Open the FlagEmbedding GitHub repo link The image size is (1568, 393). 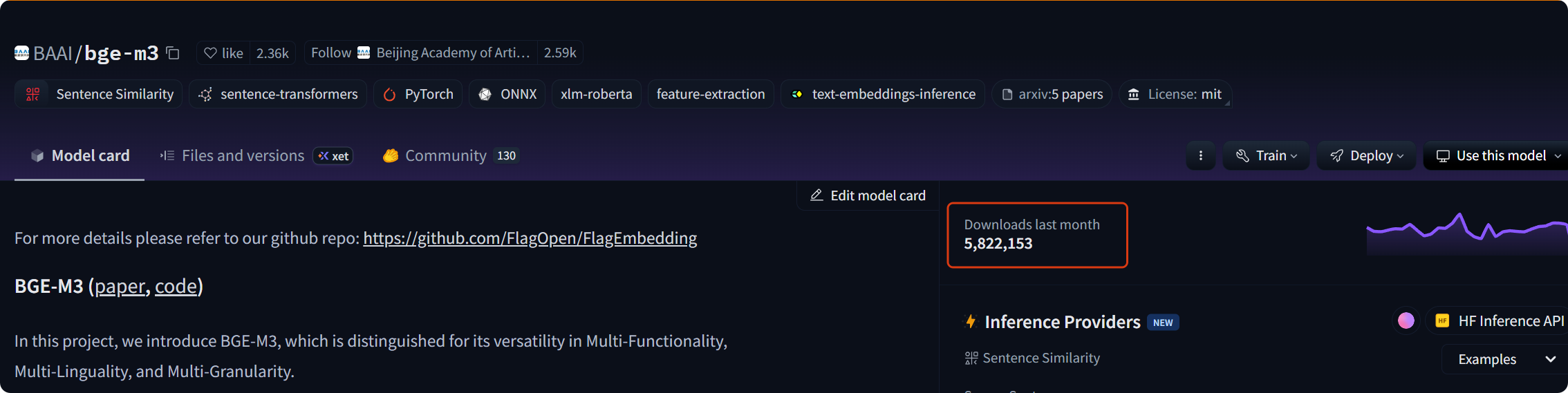[x=530, y=238]
